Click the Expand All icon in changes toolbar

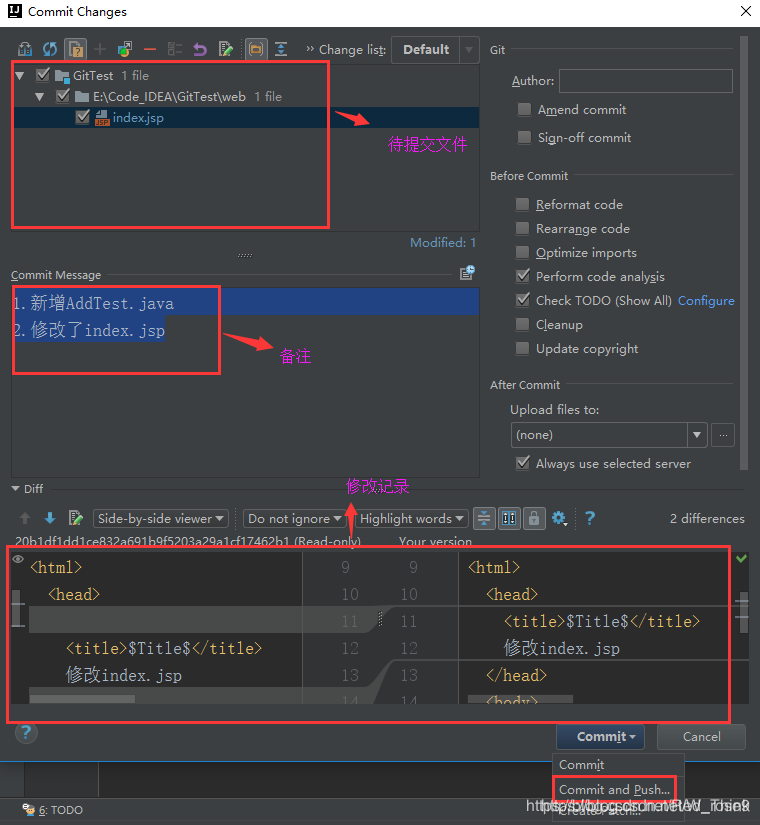281,49
